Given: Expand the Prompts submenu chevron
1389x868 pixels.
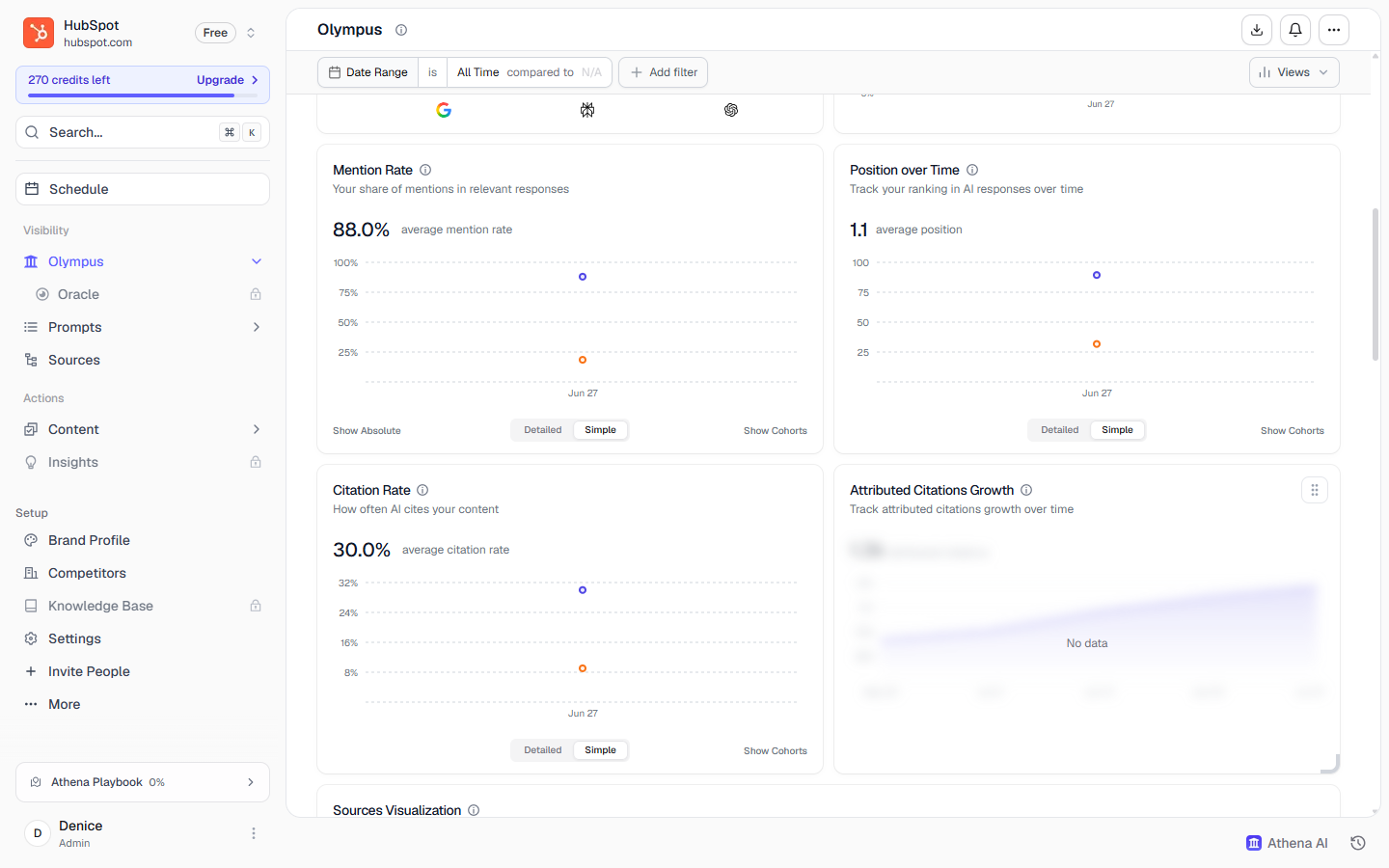Looking at the screenshot, I should click(x=257, y=327).
